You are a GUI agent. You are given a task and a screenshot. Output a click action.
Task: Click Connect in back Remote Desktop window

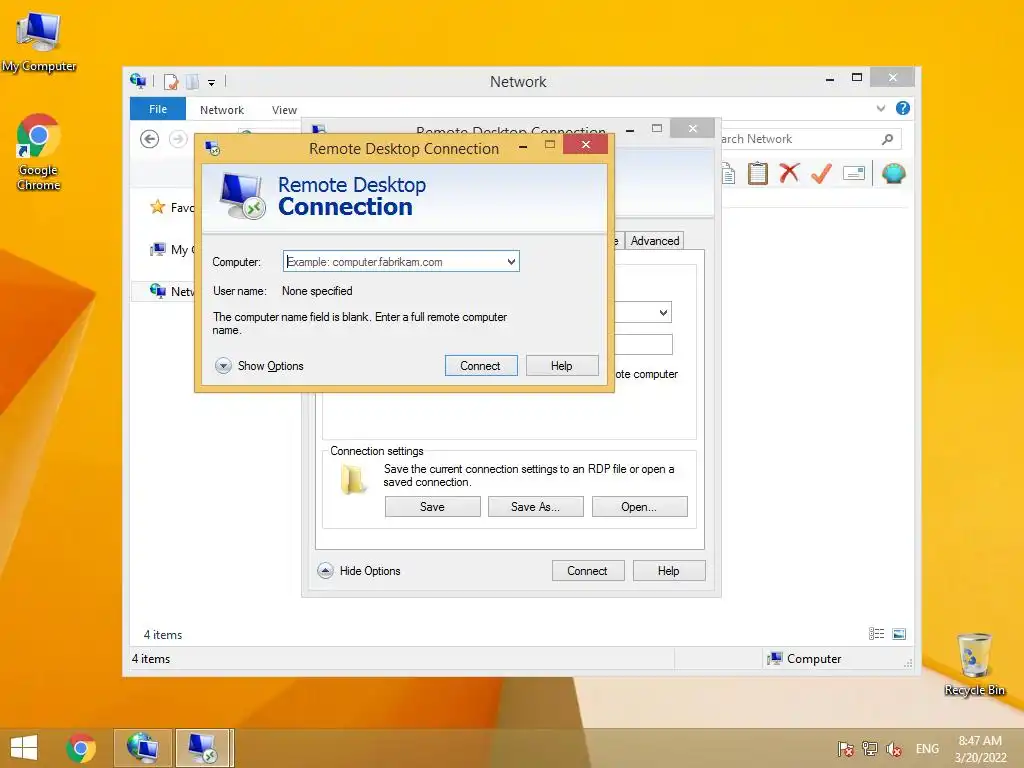pyautogui.click(x=588, y=571)
